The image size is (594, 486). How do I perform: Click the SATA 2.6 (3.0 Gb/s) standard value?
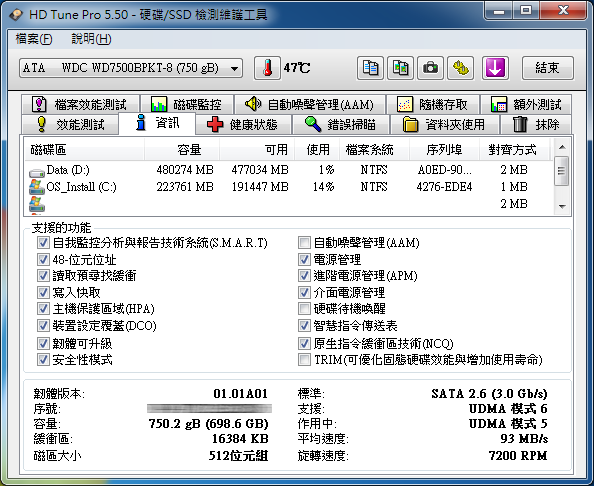click(x=489, y=394)
